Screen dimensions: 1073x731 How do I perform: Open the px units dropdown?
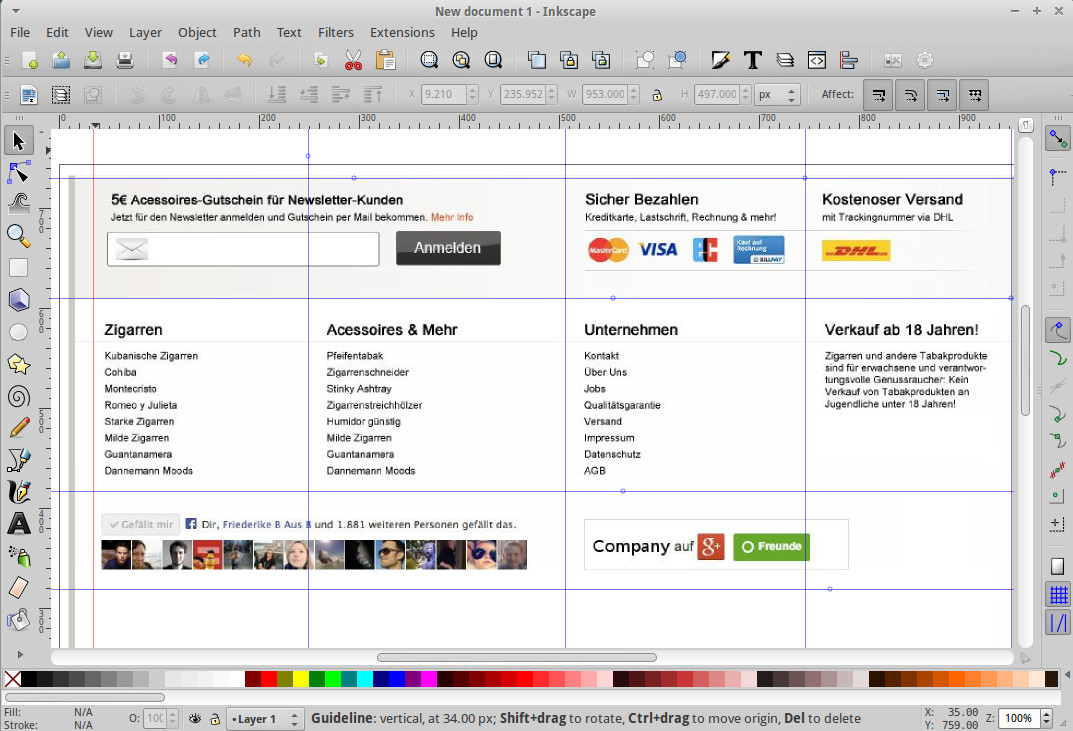click(777, 95)
